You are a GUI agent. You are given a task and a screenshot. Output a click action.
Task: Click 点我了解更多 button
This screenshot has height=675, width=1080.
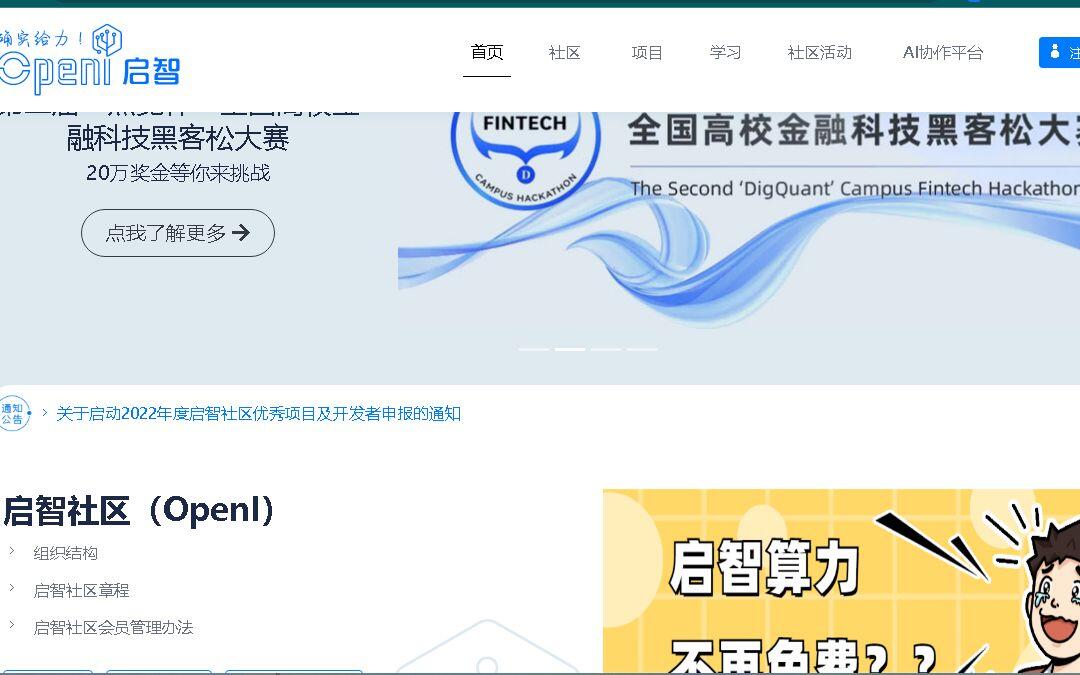point(178,233)
